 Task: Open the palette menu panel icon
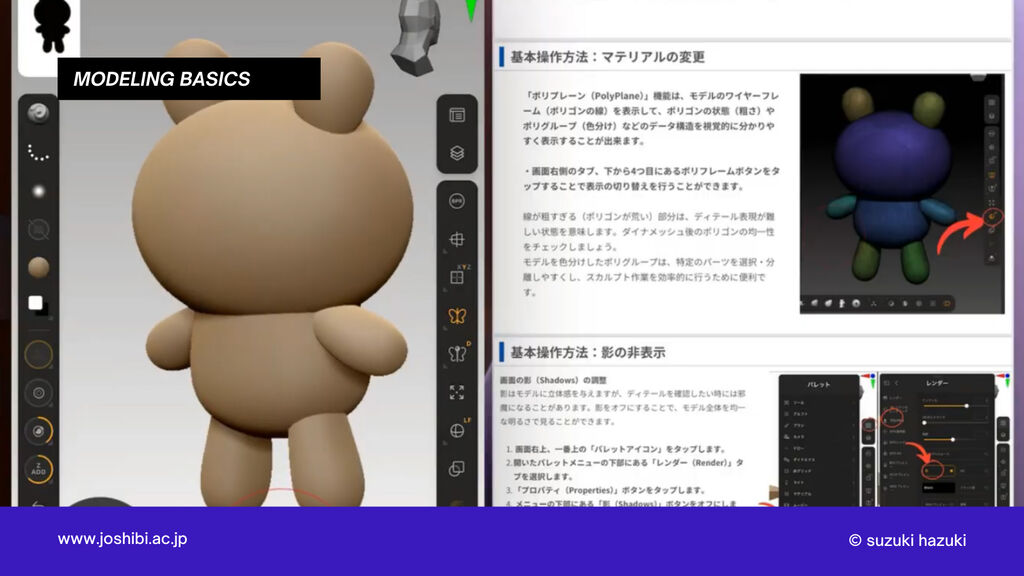tap(457, 115)
